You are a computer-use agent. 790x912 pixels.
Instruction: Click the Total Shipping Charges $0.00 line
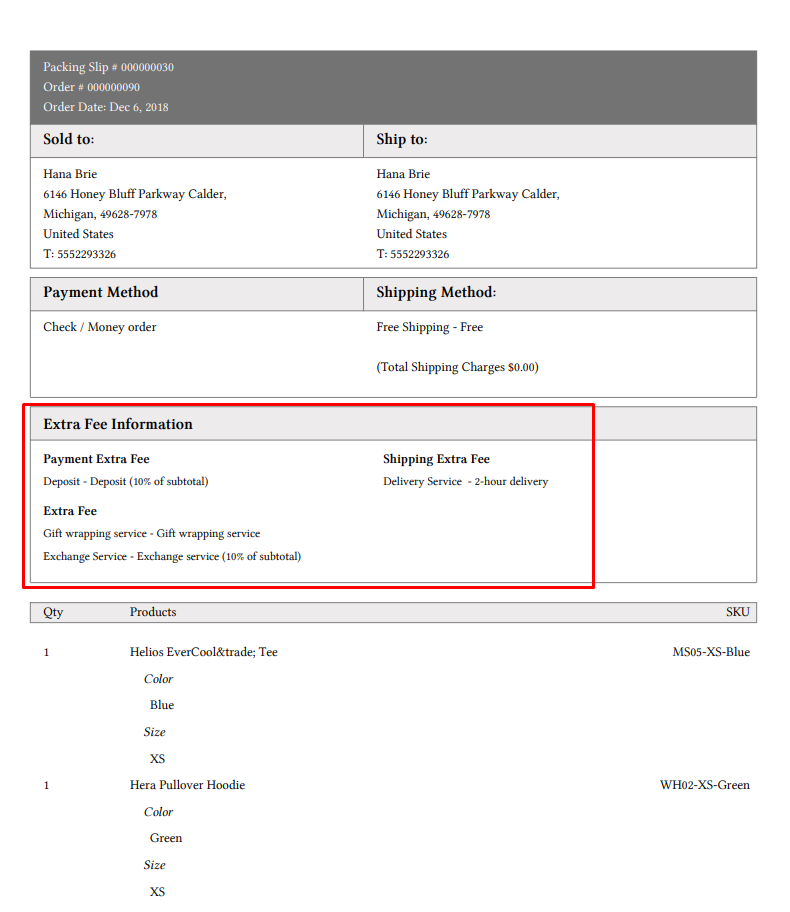[x=457, y=367]
